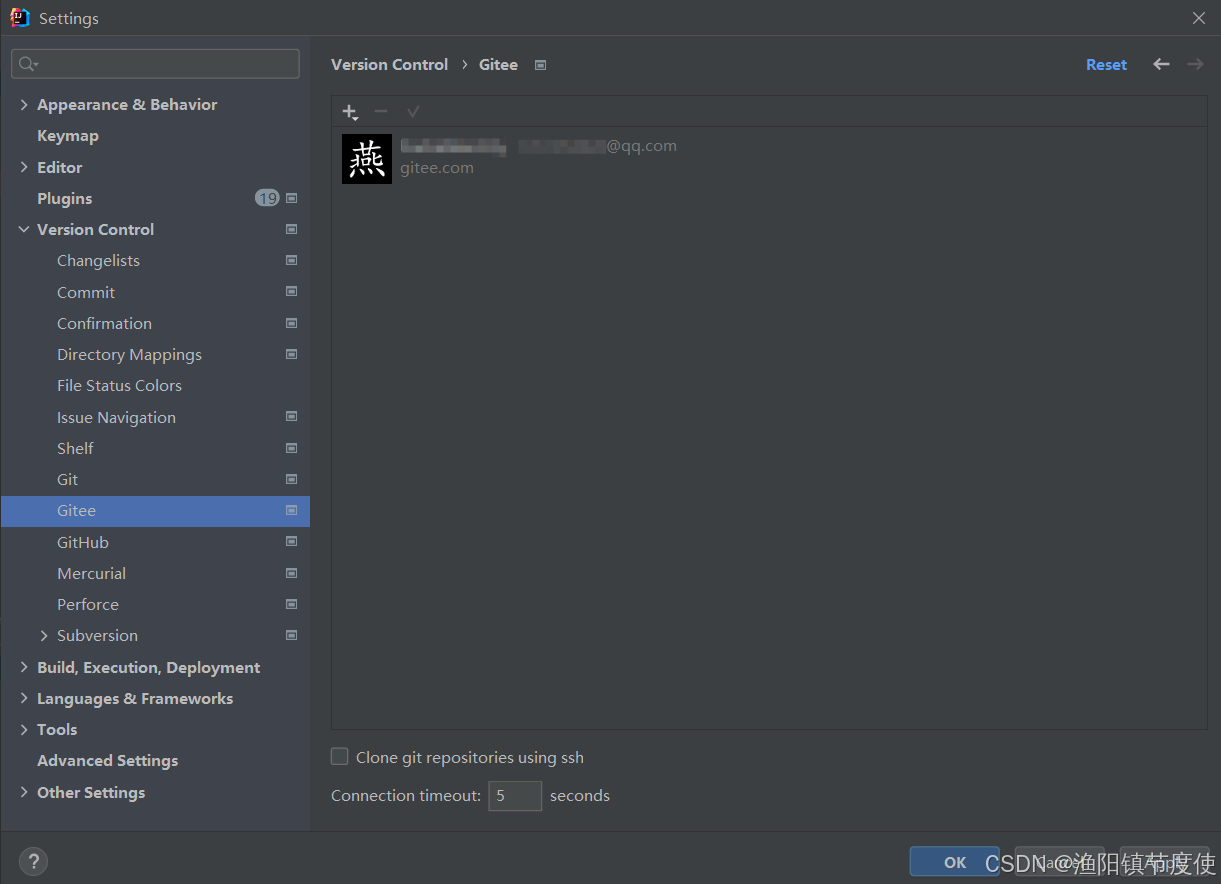Expand Build, Execution, Deployment section
Screen dimensions: 1221x884
point(24,667)
